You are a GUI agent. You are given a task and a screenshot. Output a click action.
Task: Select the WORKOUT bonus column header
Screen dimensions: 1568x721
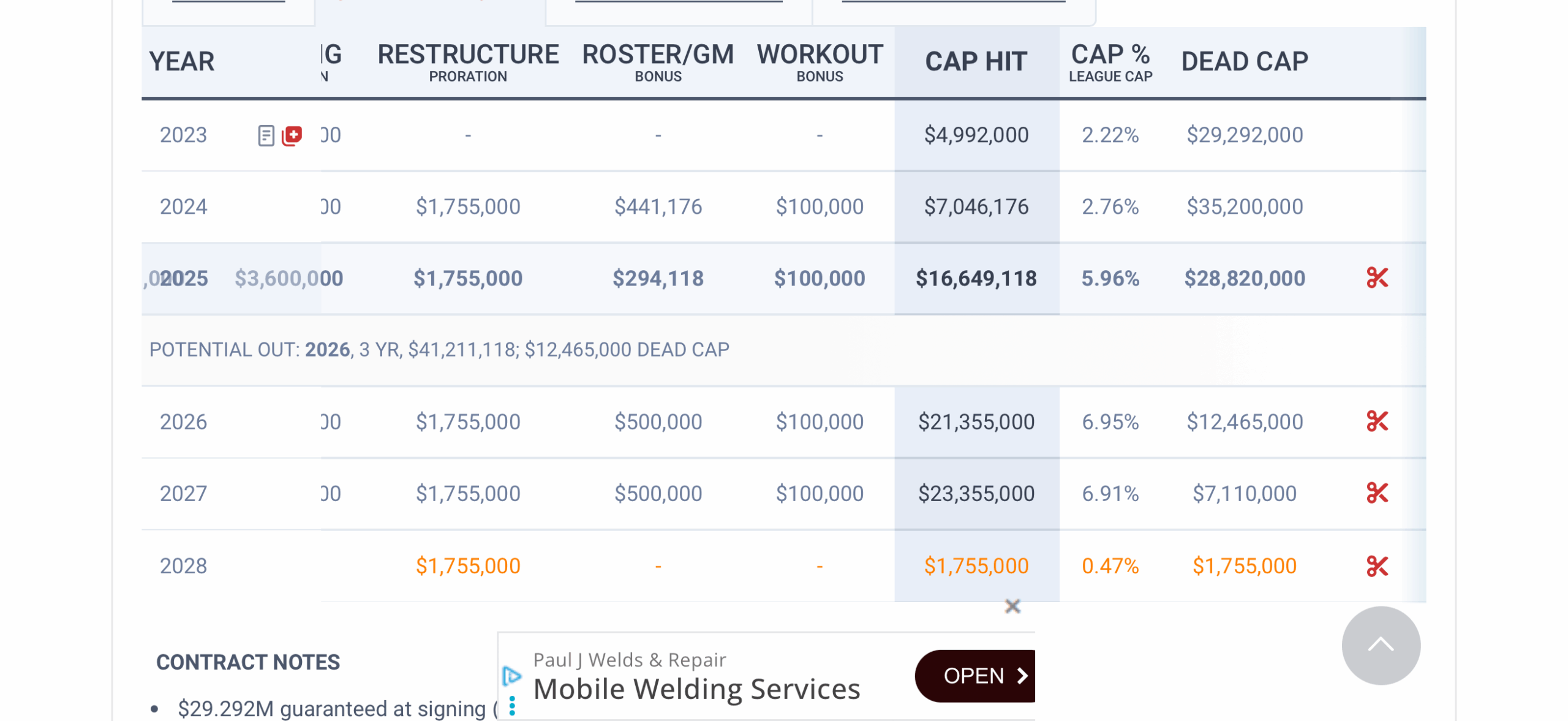coord(819,62)
